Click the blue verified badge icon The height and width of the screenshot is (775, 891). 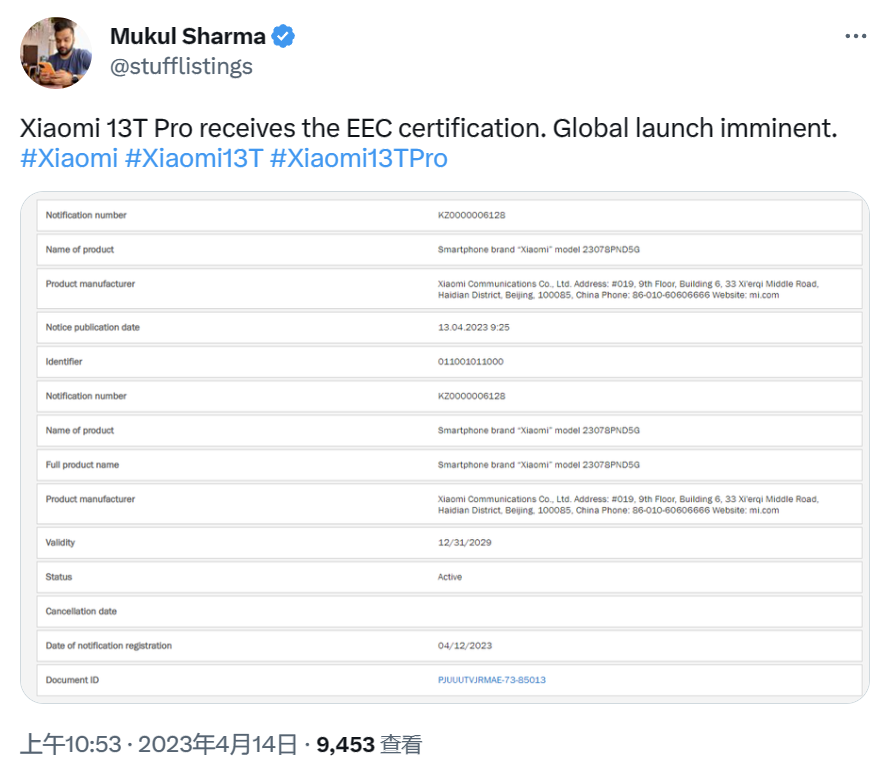(282, 36)
